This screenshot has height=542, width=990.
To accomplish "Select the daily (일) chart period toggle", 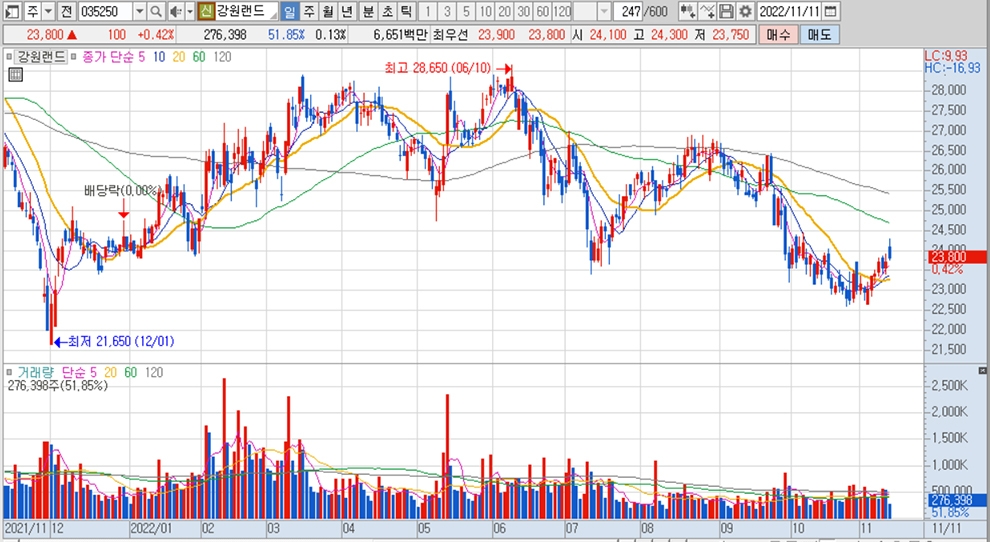I will pos(289,11).
